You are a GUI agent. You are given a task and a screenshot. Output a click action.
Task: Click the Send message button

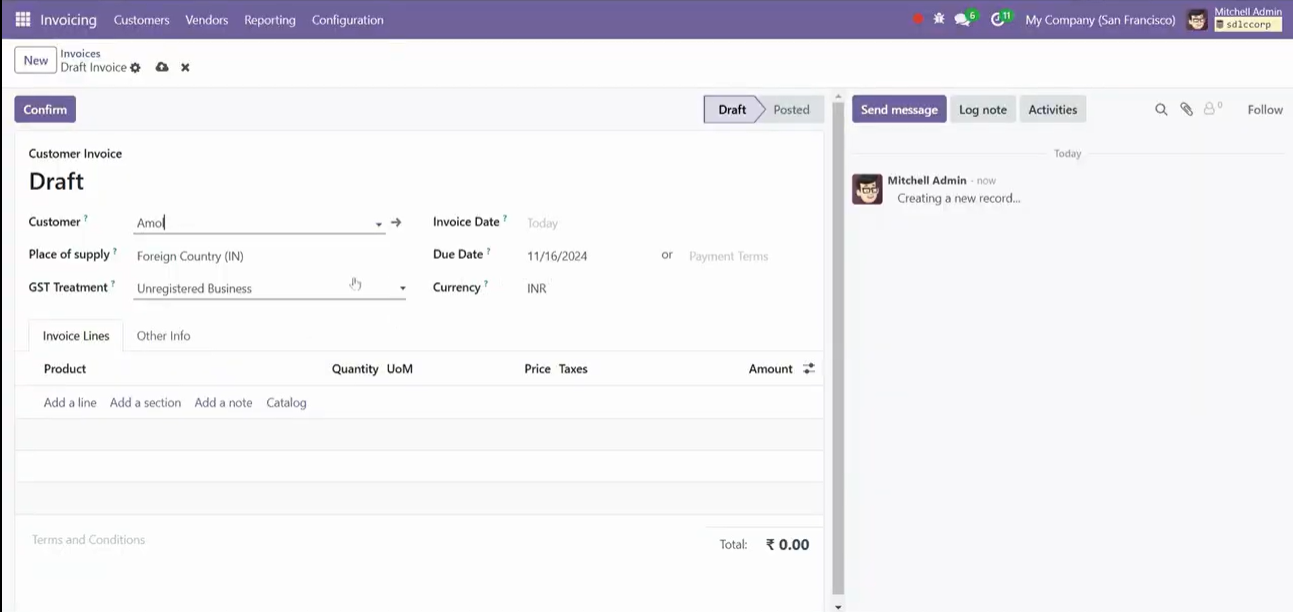(899, 110)
